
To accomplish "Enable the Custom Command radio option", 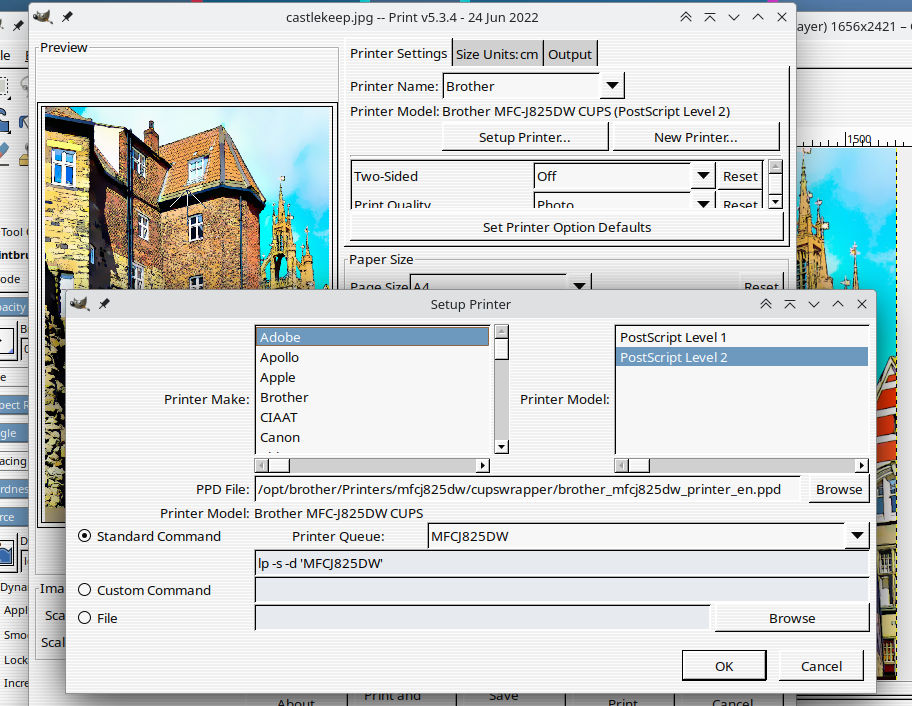I will tap(85, 590).
